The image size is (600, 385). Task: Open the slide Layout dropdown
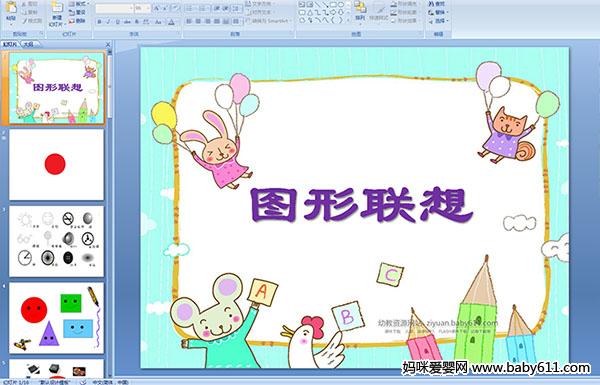click(78, 4)
